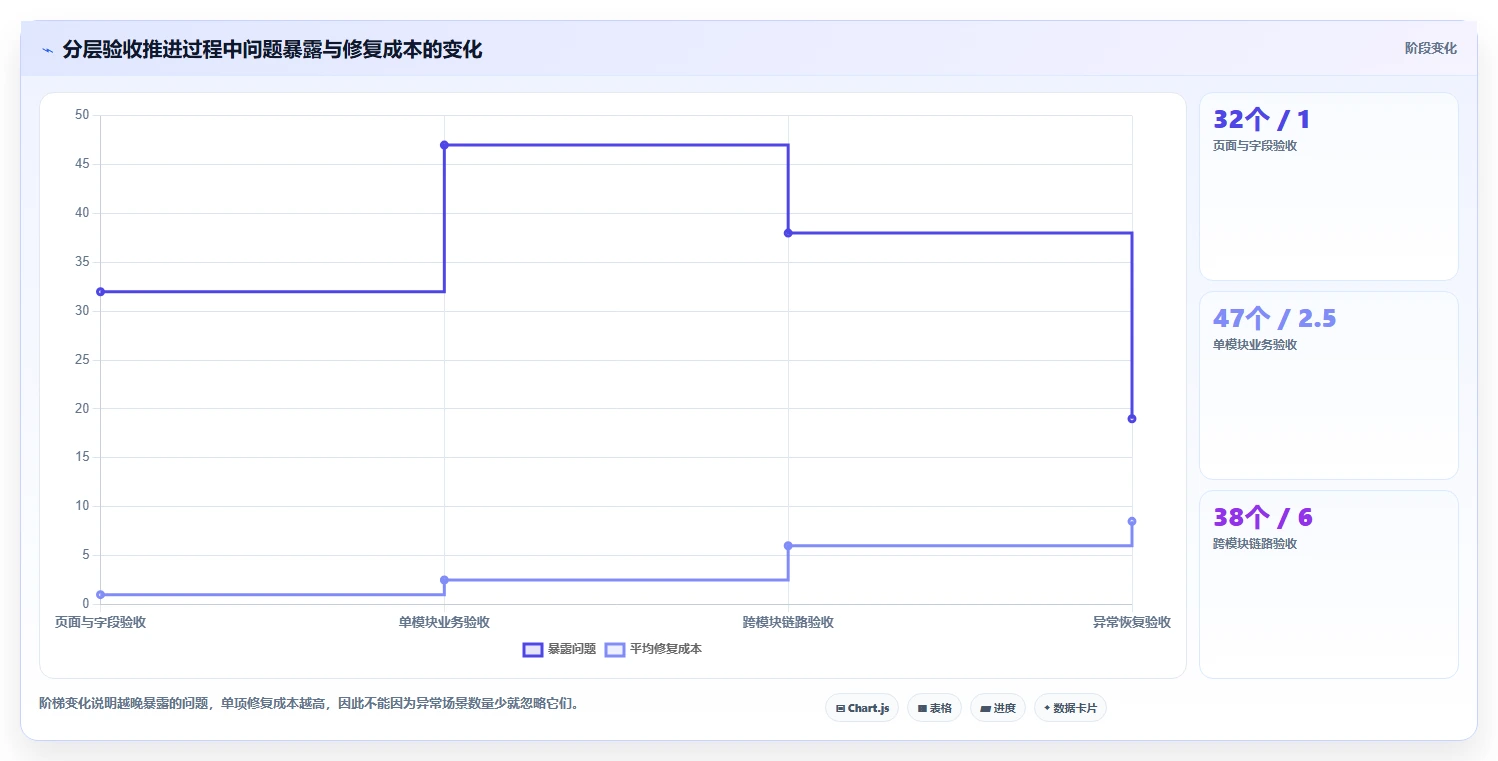Select the 47个 / 2.5 data card

point(1328,385)
